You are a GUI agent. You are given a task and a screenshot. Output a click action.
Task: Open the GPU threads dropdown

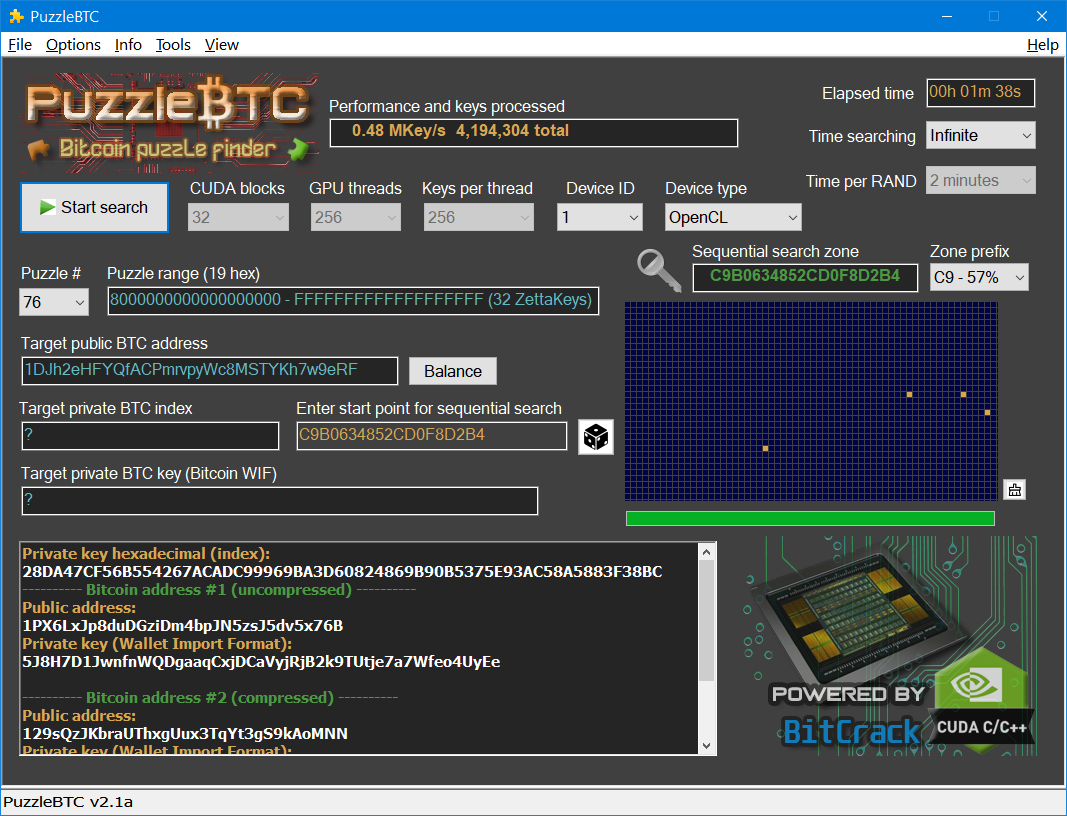355,217
